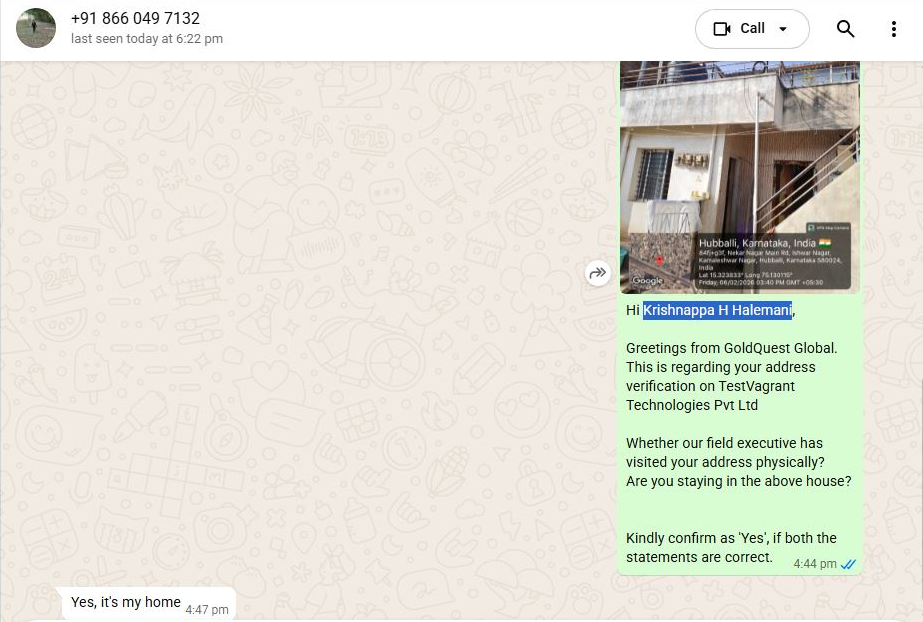
Task: Click the Google map inset on photo
Action: coord(660,261)
